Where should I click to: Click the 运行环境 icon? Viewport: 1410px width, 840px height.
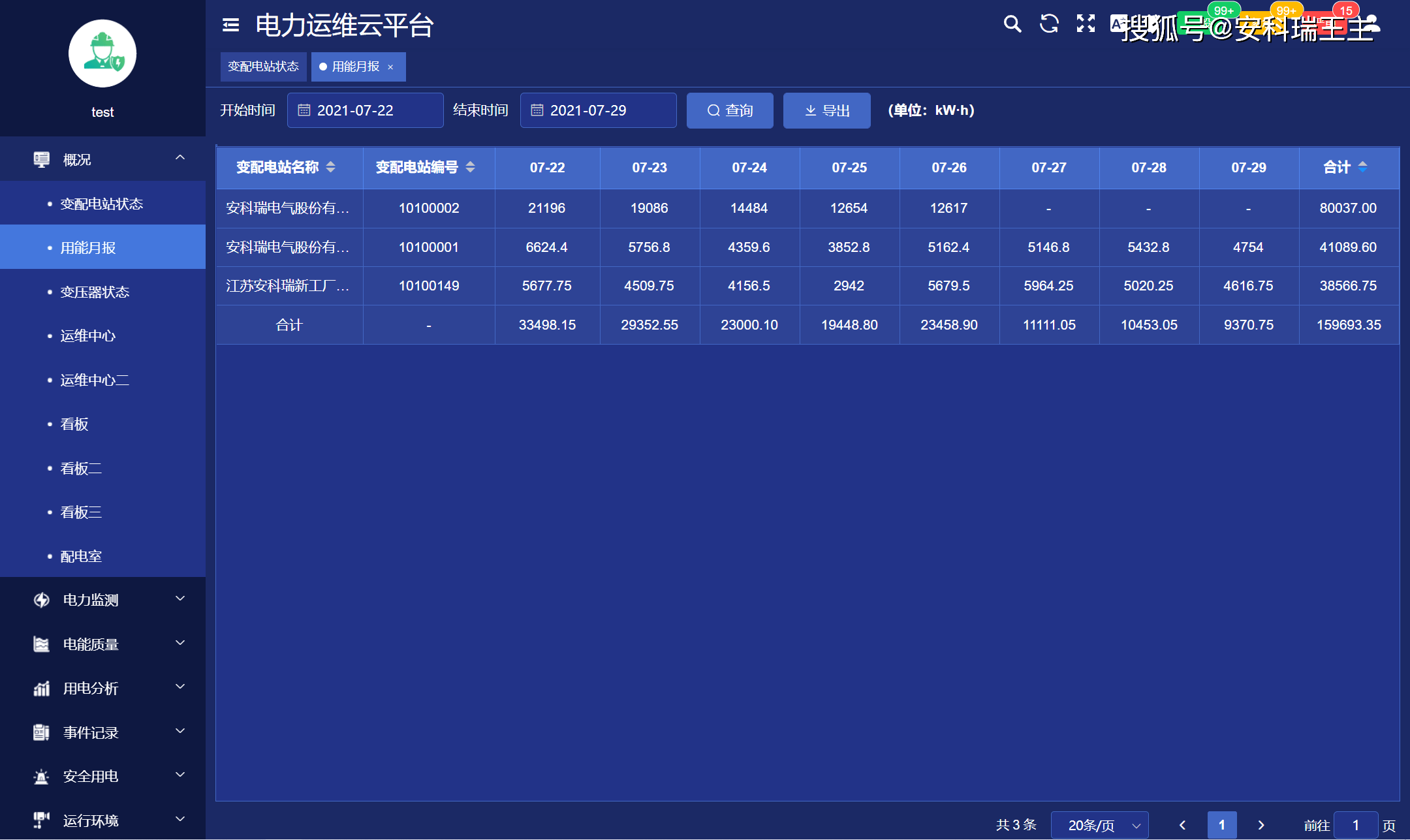click(x=41, y=820)
